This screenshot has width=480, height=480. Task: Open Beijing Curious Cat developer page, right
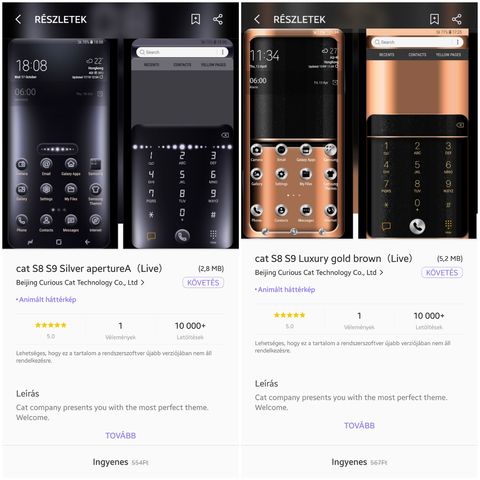(x=319, y=273)
